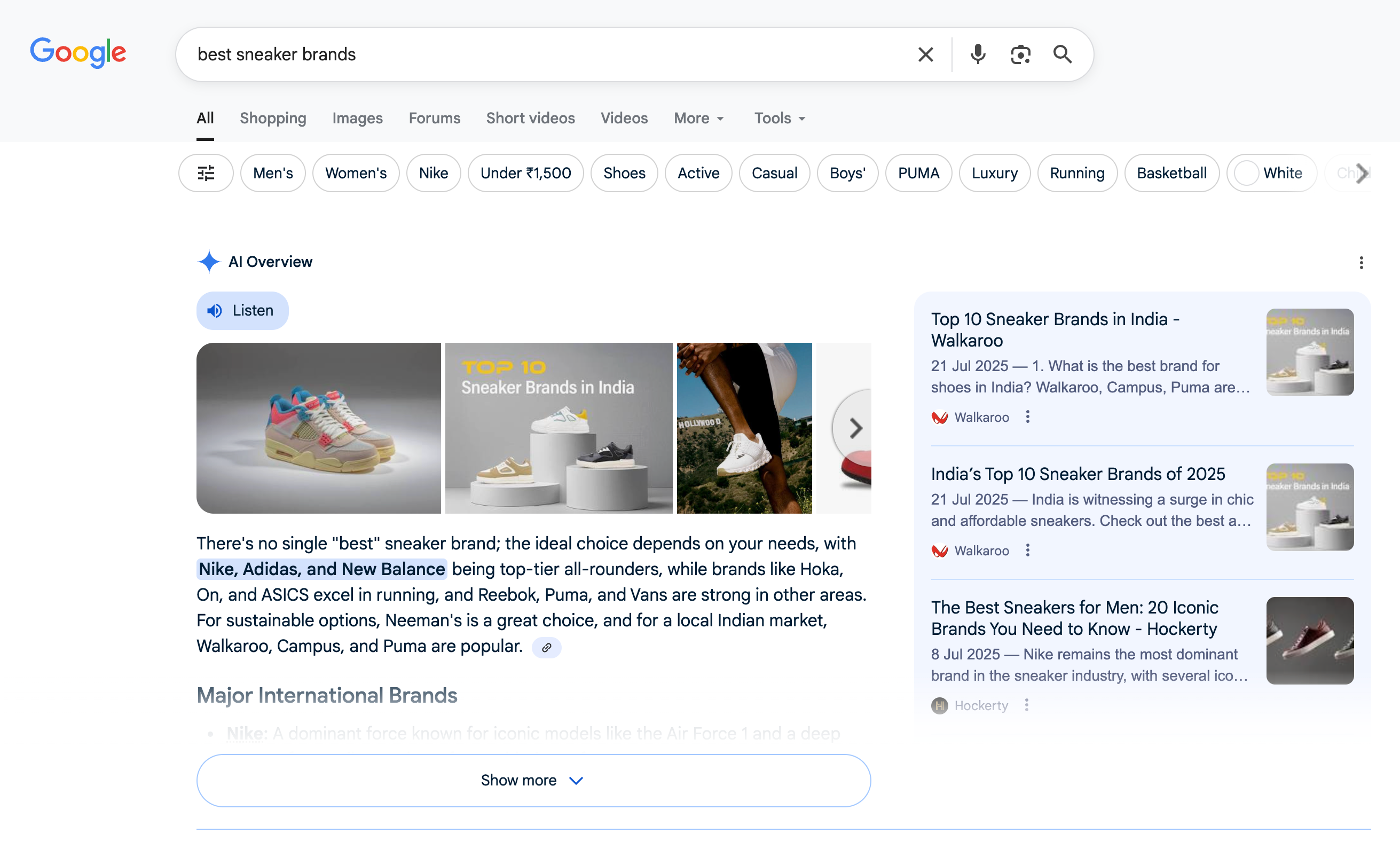The width and height of the screenshot is (1400, 865).
Task: Select the Running filter chip
Action: (1077, 173)
